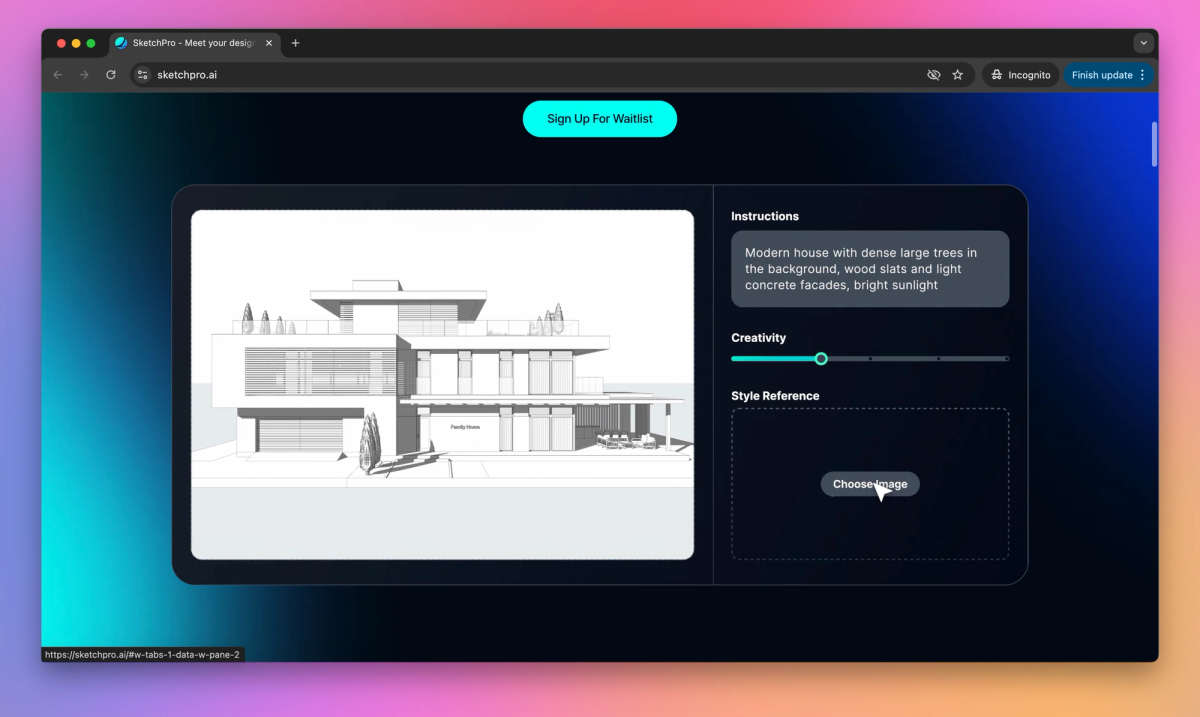The height and width of the screenshot is (717, 1200).
Task: Click the Instructions prompt text box
Action: (x=870, y=269)
